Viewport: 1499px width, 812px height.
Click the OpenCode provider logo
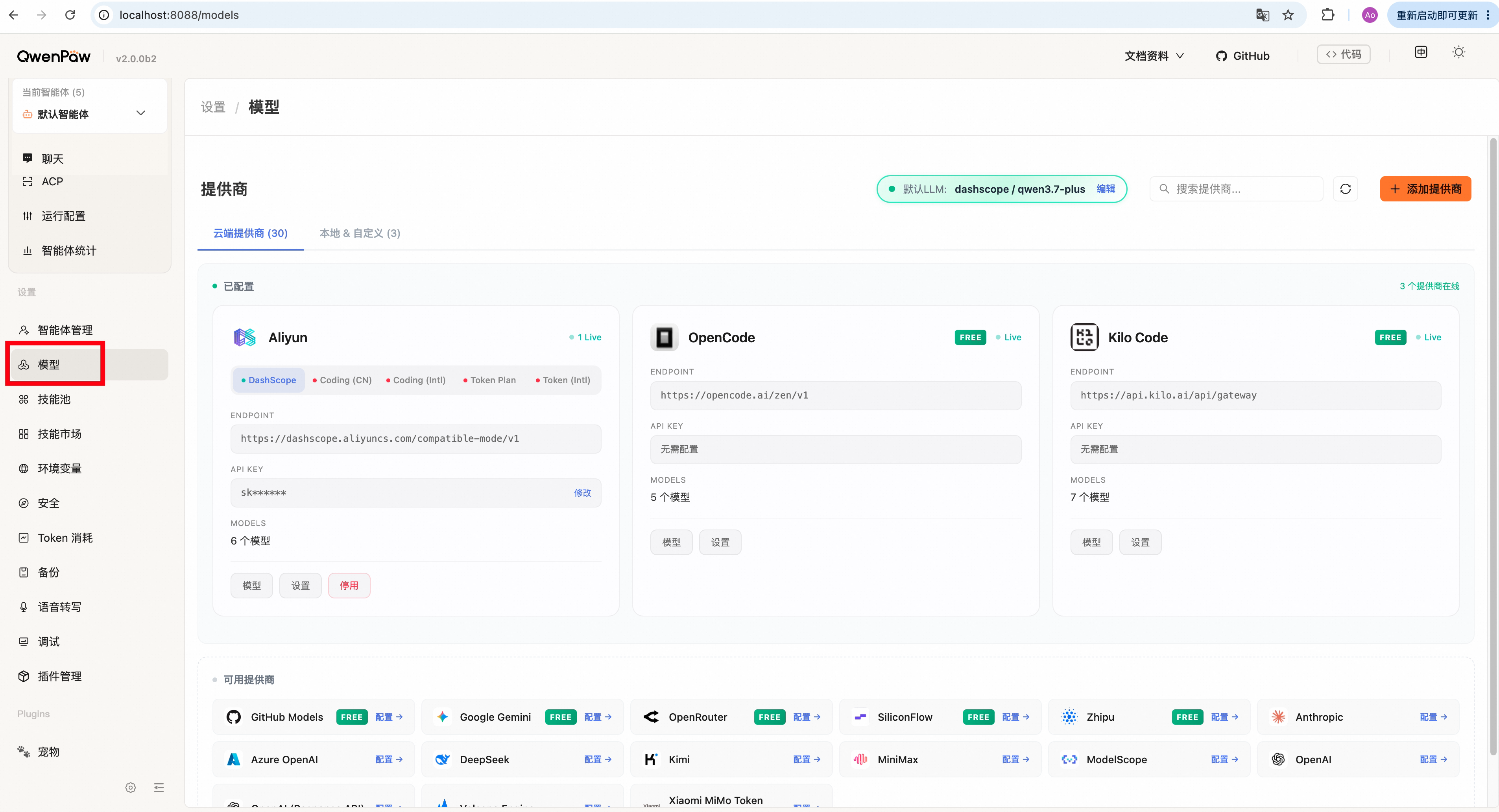tap(664, 338)
